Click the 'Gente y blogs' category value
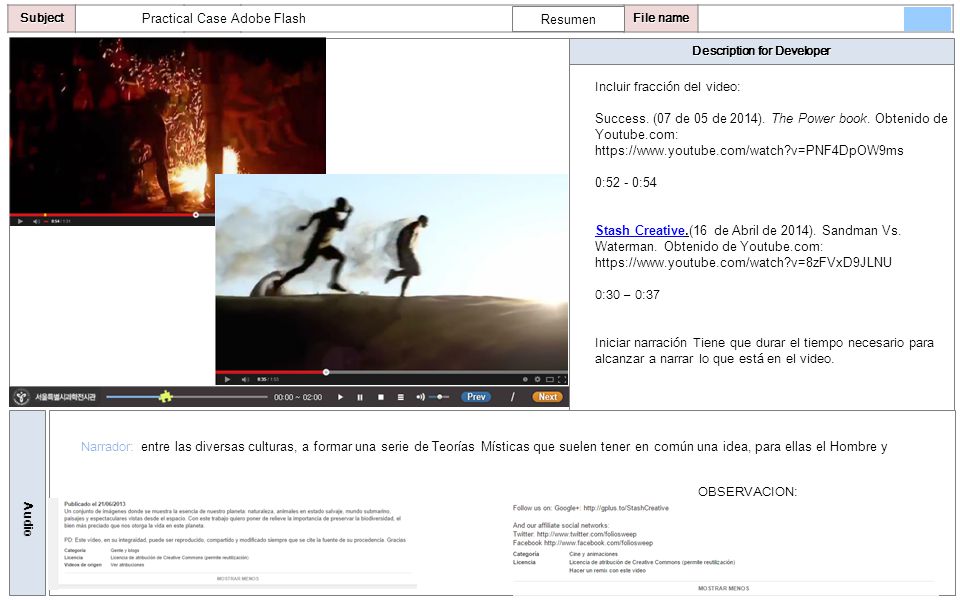 coord(125,550)
